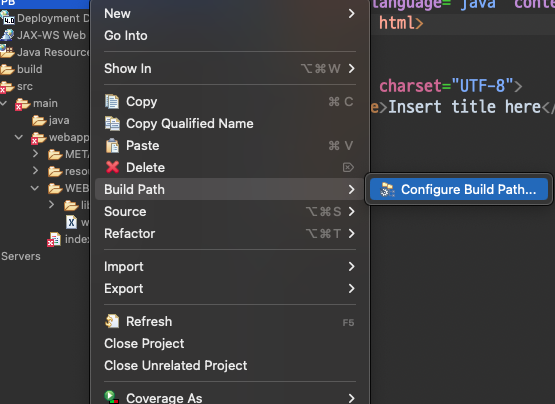Click the Coverage As icon
Image resolution: width=555 pixels, height=404 pixels.
pyautogui.click(x=111, y=397)
